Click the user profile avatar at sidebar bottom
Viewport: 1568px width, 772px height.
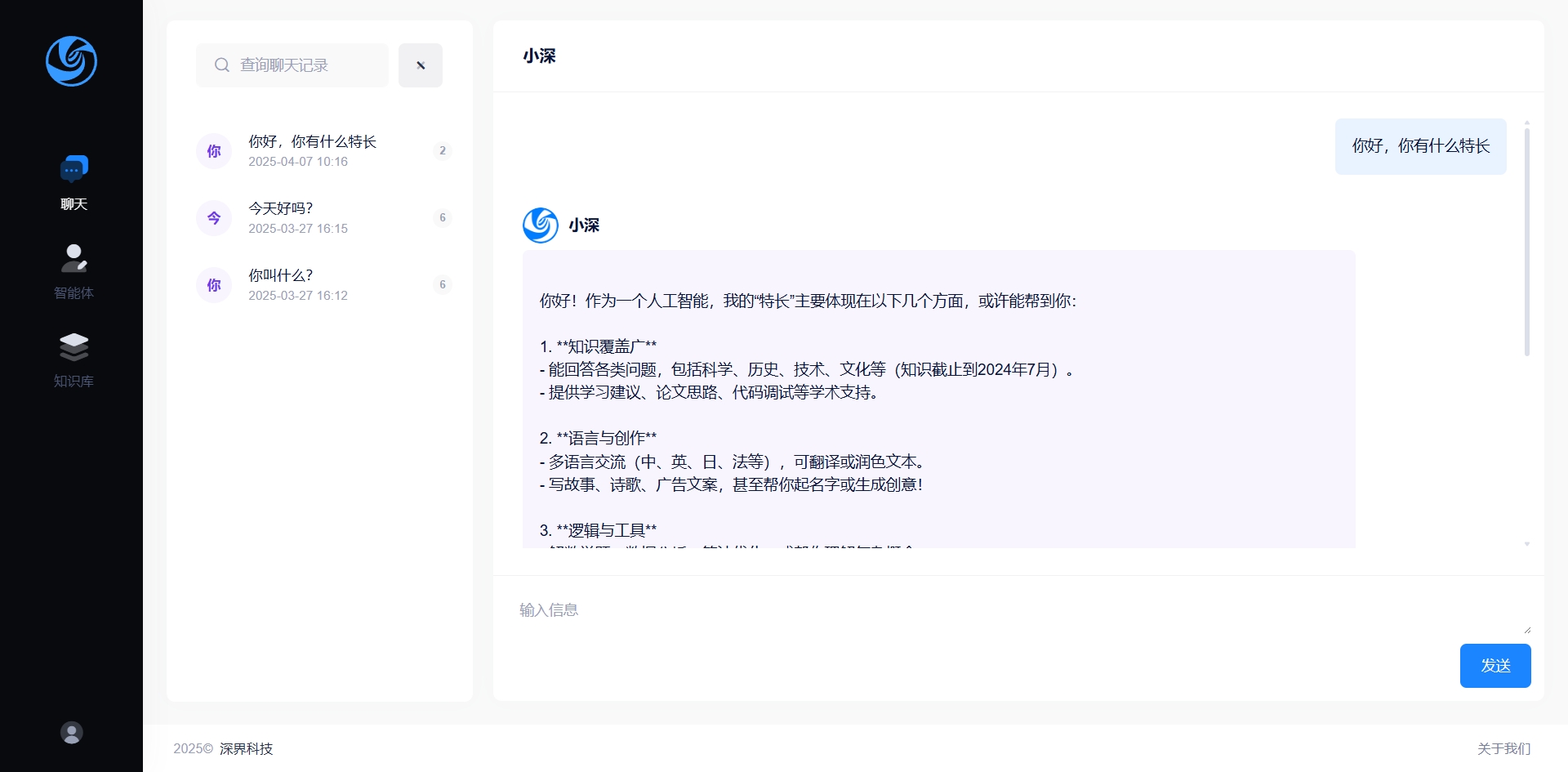[x=72, y=732]
